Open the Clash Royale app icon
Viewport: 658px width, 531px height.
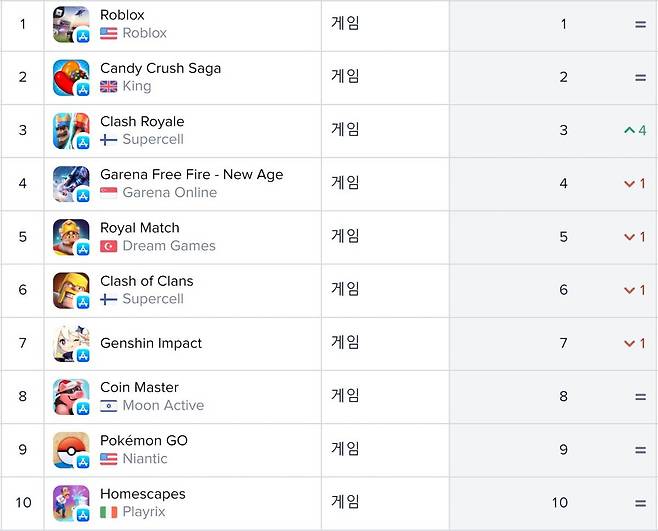point(71,130)
